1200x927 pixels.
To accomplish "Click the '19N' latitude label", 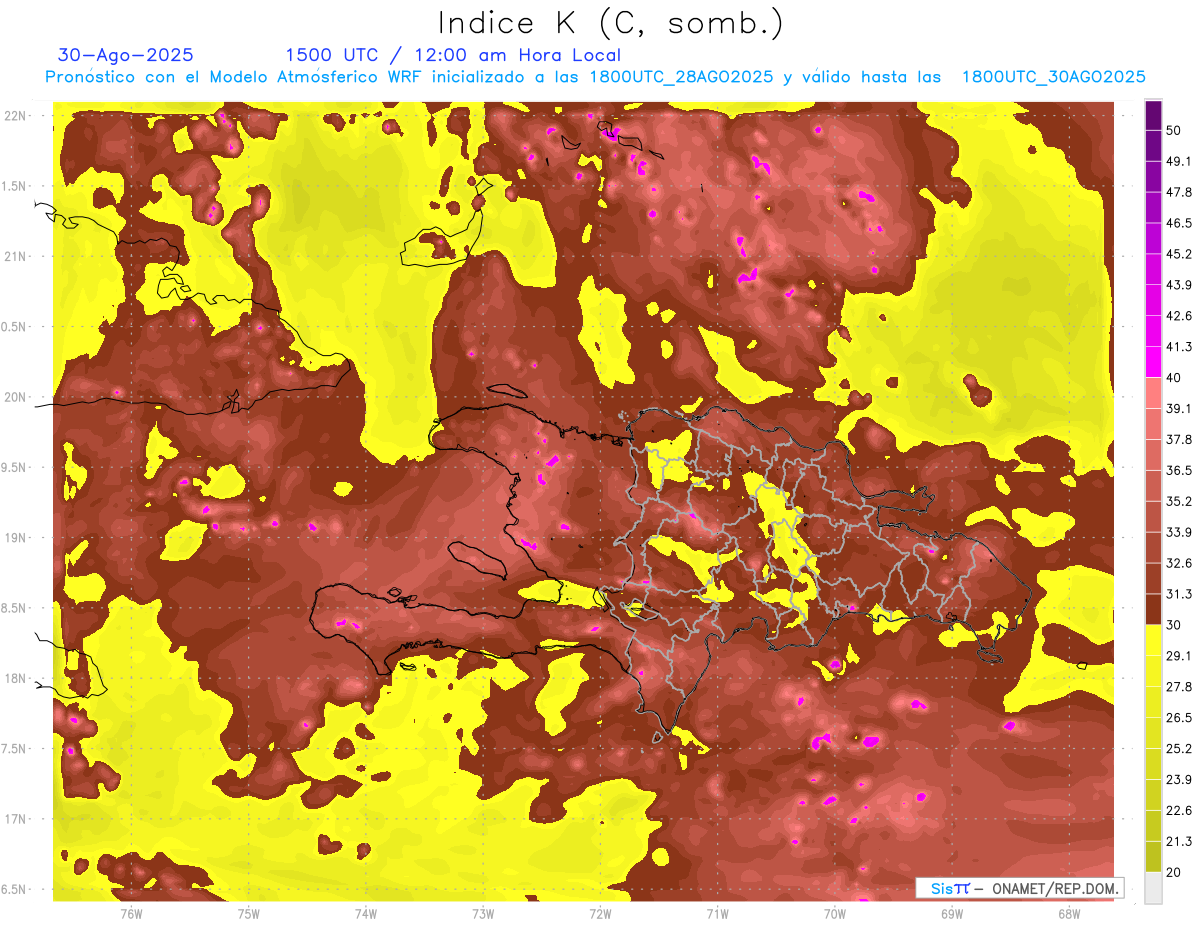I will point(15,538).
